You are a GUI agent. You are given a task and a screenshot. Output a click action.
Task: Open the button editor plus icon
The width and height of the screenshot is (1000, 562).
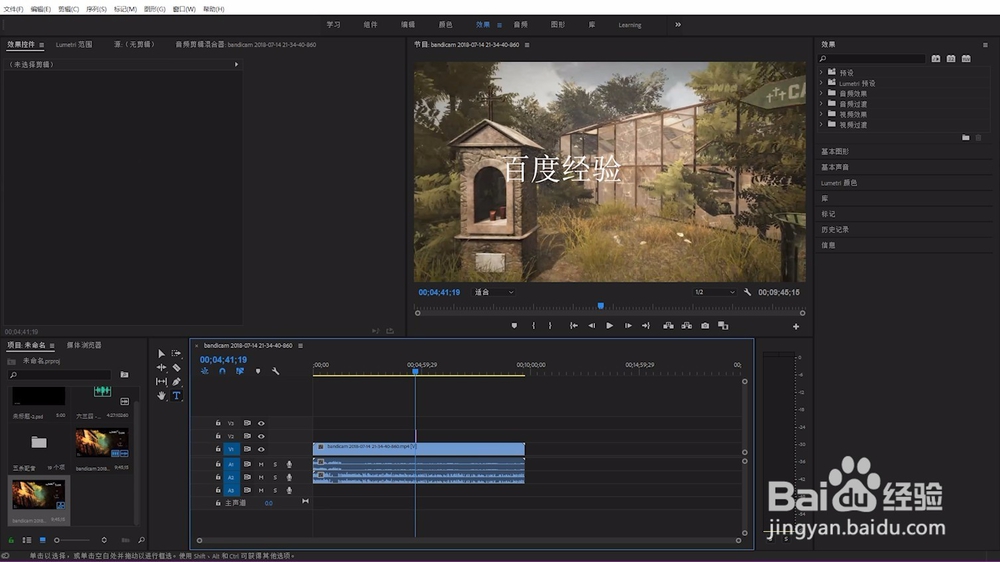(796, 327)
